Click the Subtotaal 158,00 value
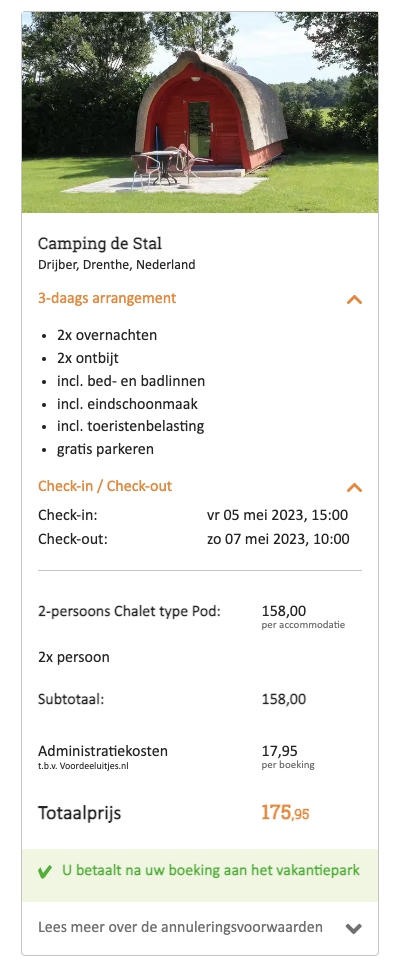Screen dimensions: 394x972 tap(284, 699)
